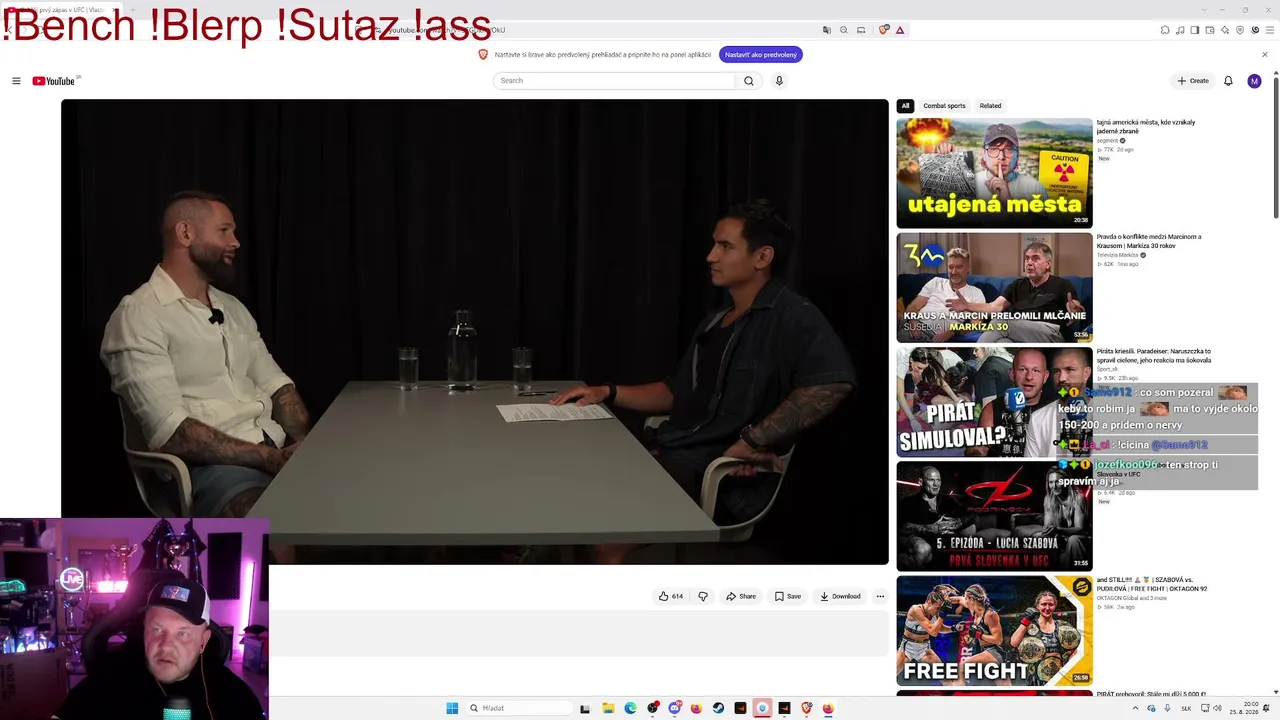
Task: Save the video to a playlist
Action: [x=788, y=596]
